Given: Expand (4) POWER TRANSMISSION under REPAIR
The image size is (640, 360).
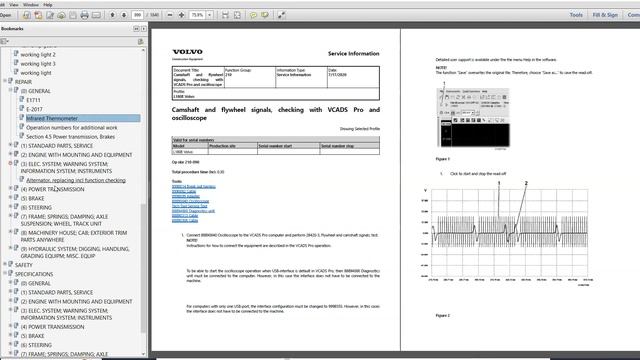Looking at the screenshot, I should click(x=11, y=189).
